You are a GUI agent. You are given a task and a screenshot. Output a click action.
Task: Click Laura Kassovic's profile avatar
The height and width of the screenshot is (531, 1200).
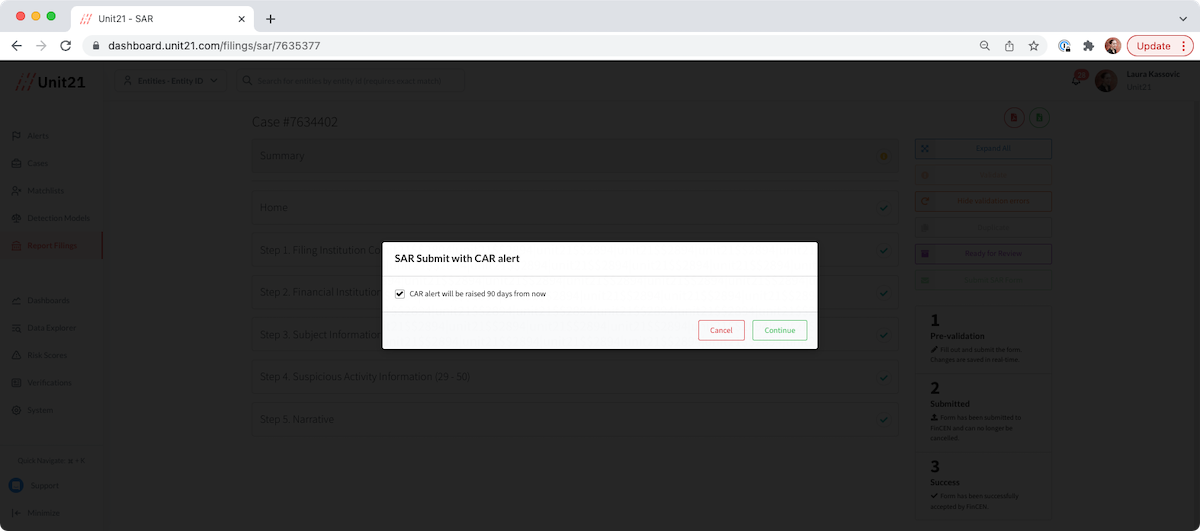pyautogui.click(x=1105, y=81)
